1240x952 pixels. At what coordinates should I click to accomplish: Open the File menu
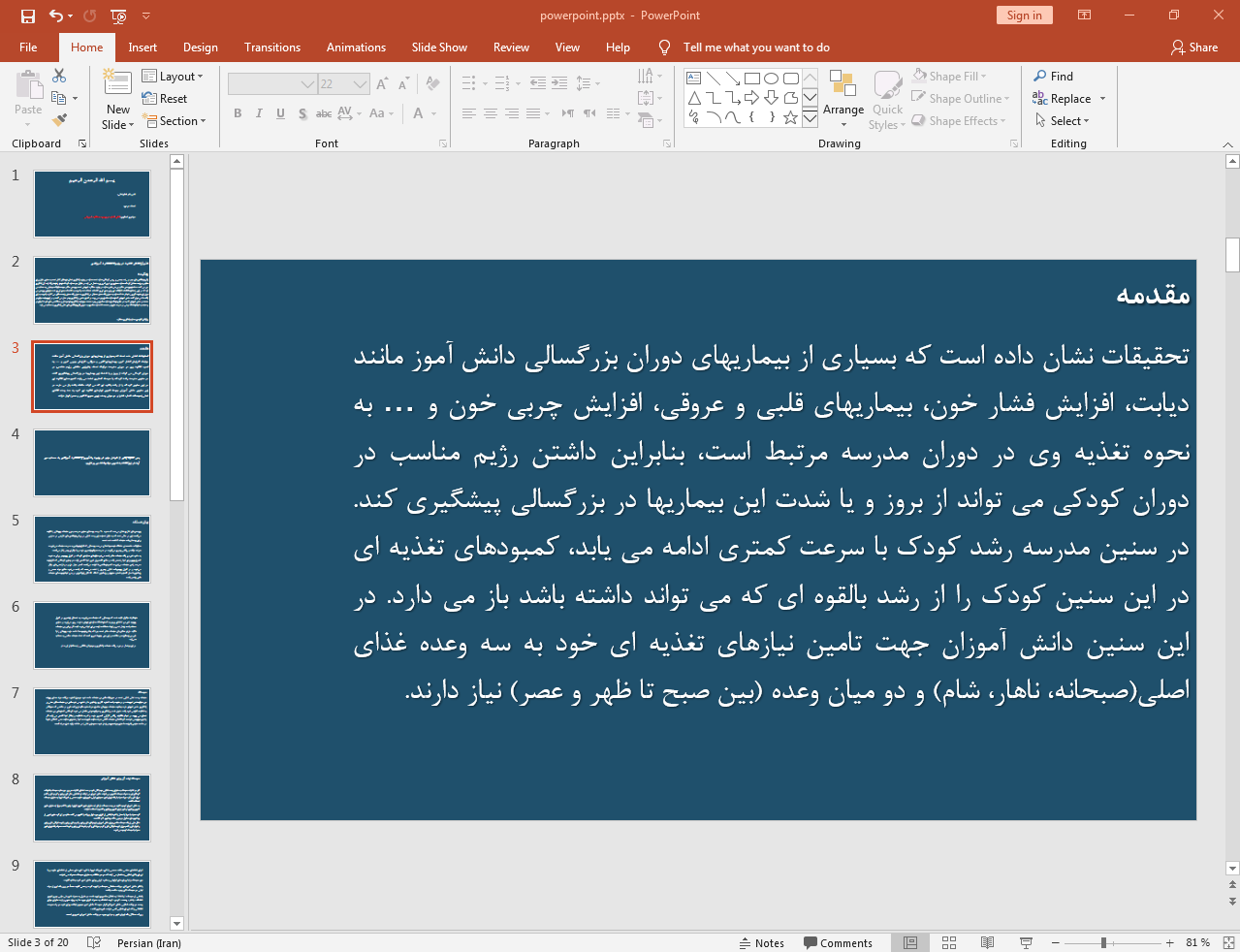pos(28,47)
